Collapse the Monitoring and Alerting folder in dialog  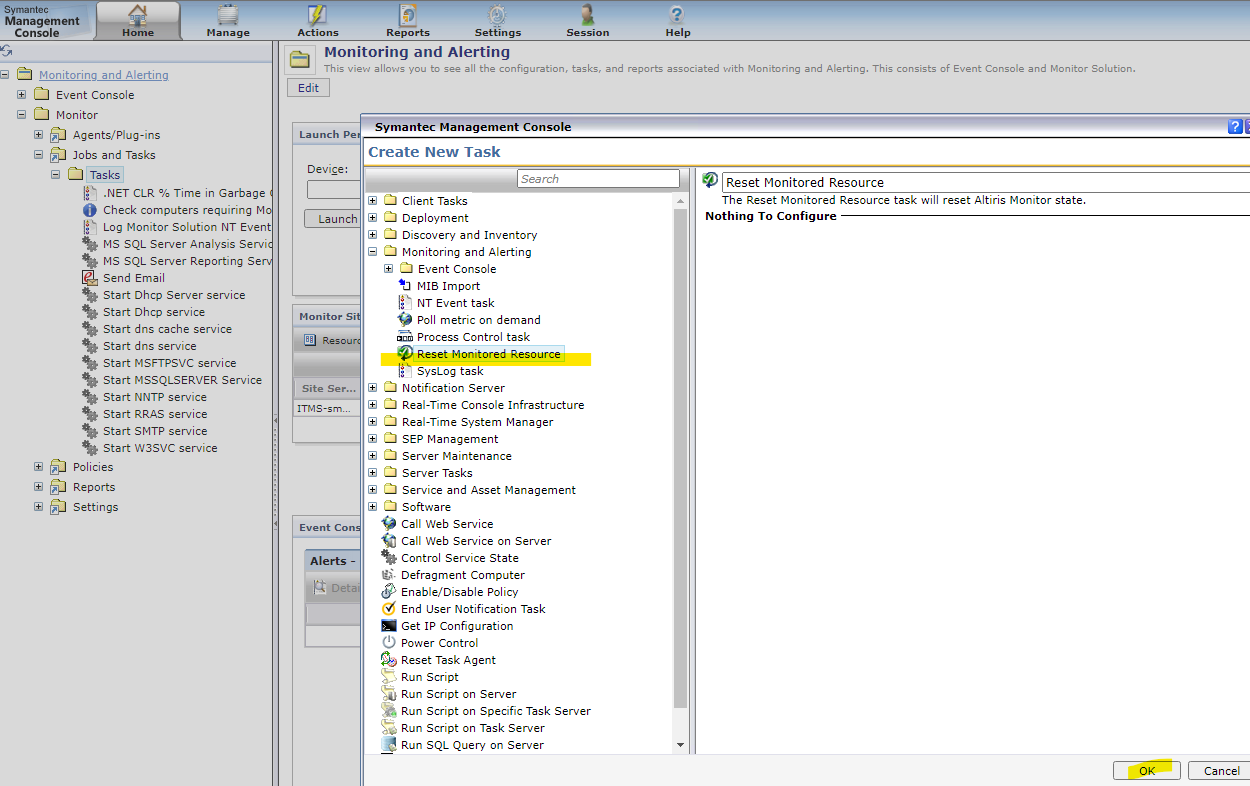[x=373, y=252]
